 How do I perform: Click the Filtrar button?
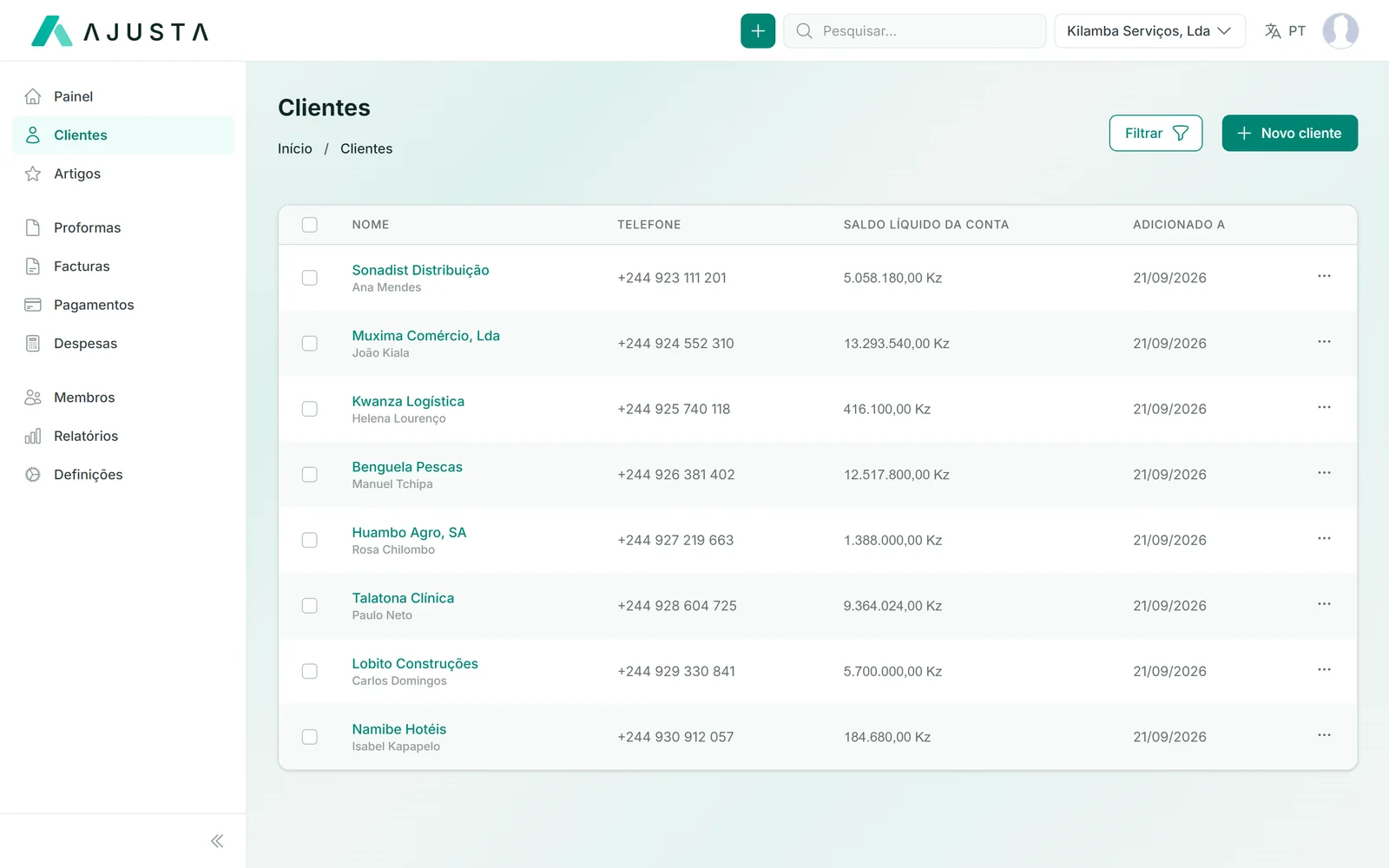1155,133
